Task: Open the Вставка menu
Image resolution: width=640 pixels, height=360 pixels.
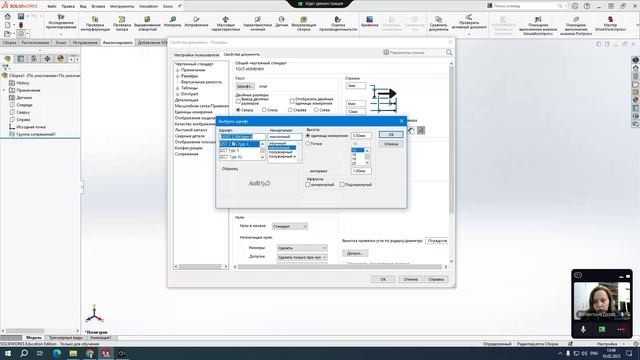Action: 98,6
